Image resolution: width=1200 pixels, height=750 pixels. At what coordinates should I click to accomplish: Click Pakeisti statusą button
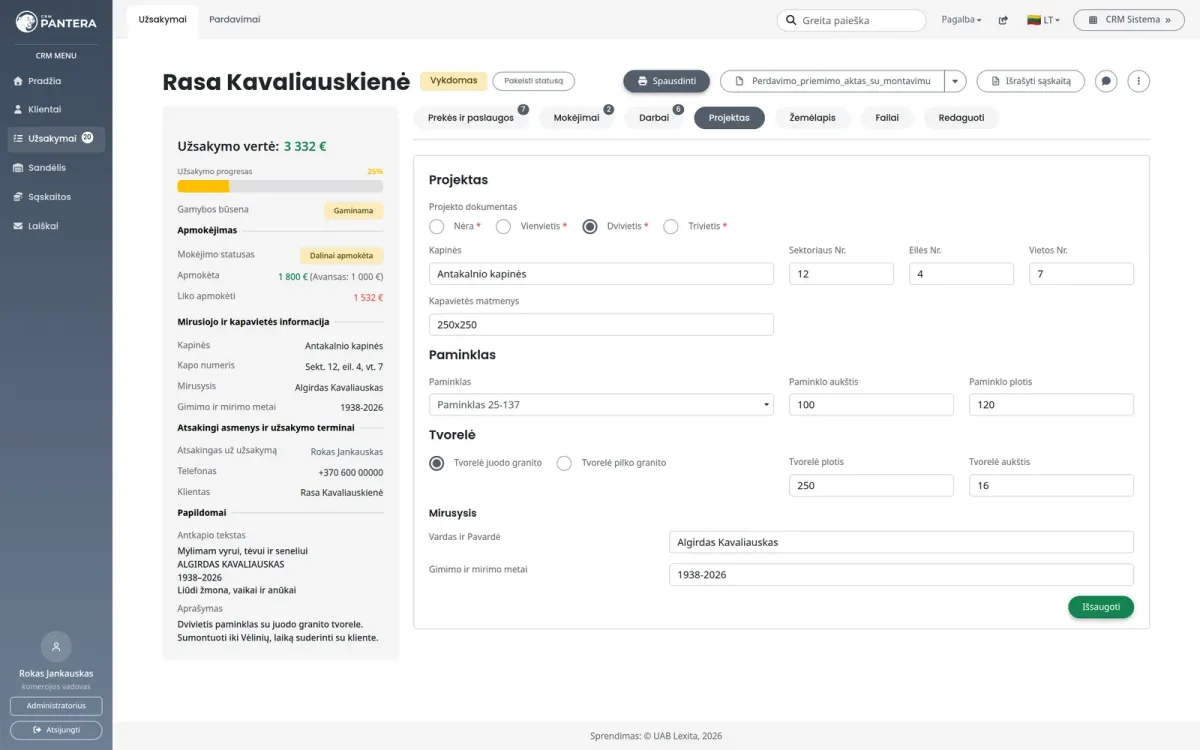coord(534,81)
